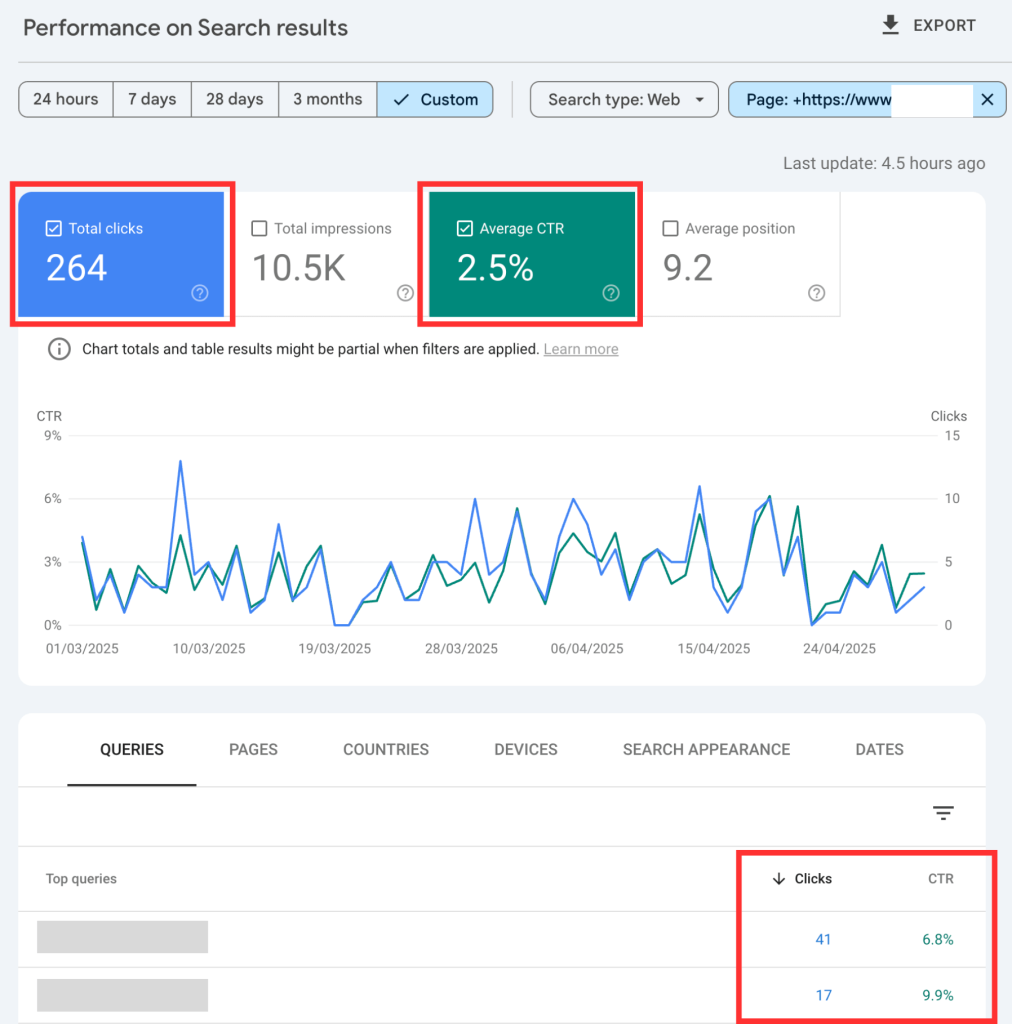Screen dimensions: 1012x1024
Task: Click the info icon beside chart totals notice
Action: 60,349
